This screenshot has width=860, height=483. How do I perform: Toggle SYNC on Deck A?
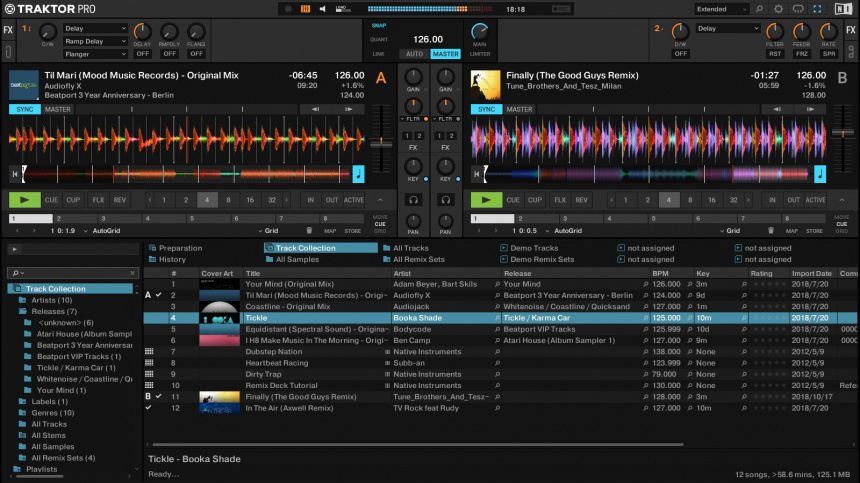pyautogui.click(x=25, y=109)
